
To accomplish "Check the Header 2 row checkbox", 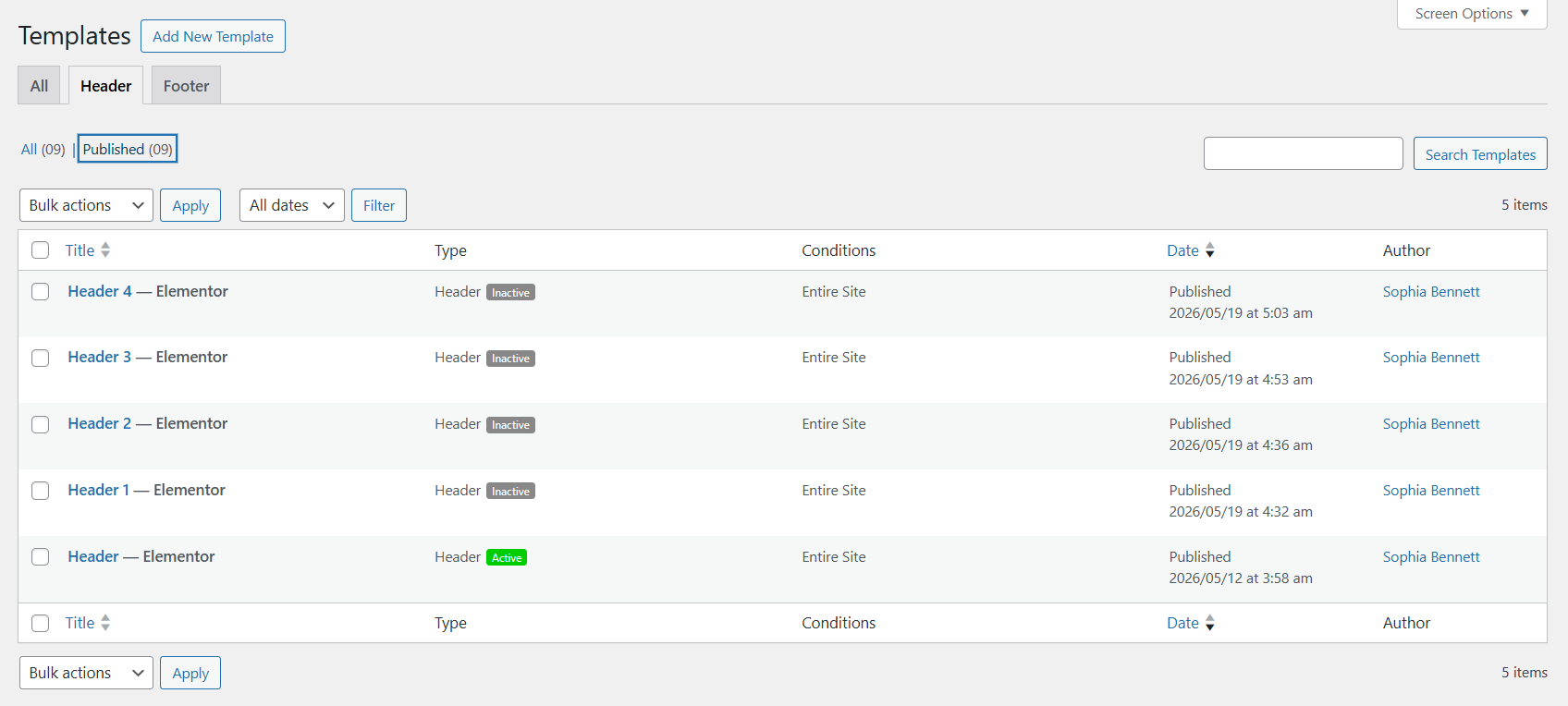I will 41,424.
